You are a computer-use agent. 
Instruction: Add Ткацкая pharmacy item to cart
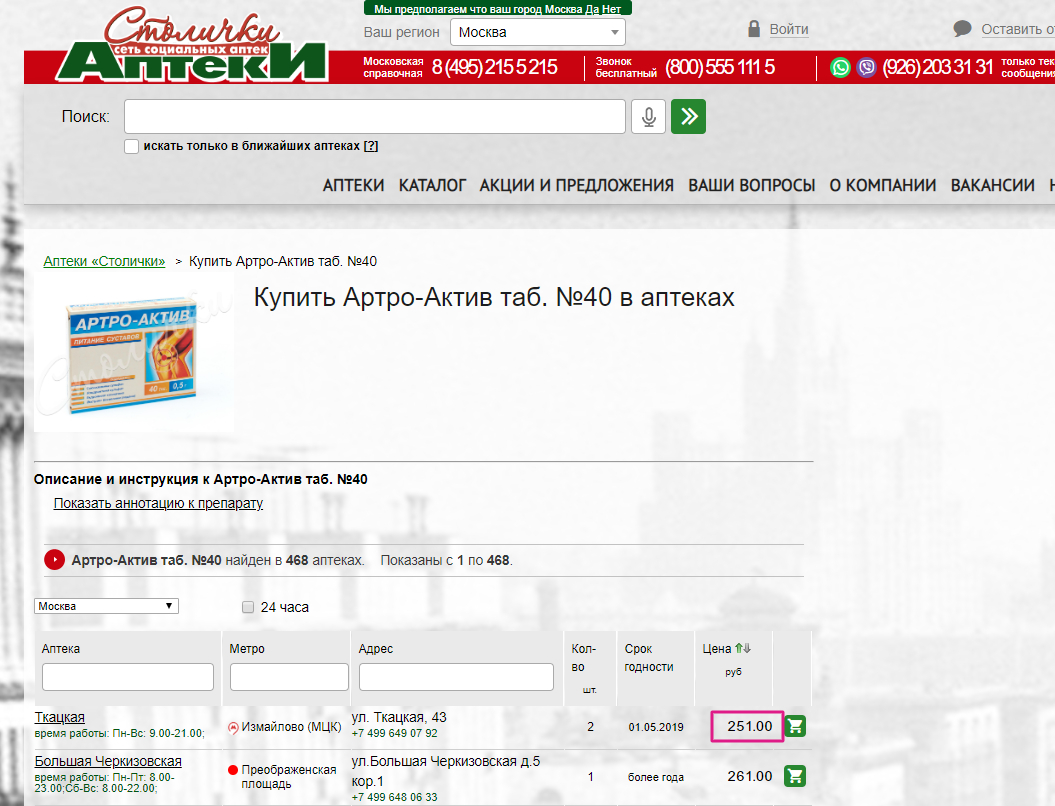point(795,726)
